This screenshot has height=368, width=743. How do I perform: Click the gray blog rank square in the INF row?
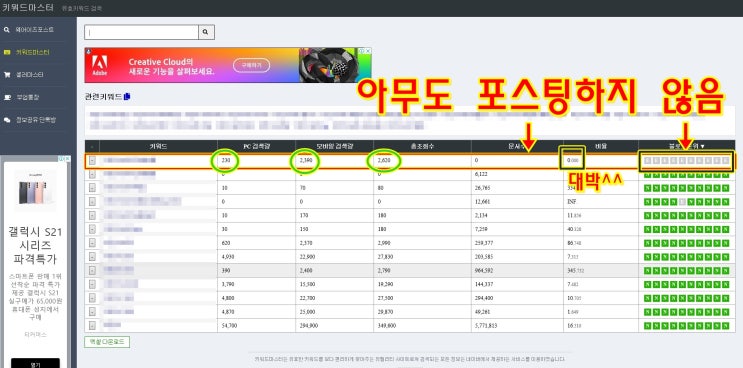[682, 202]
